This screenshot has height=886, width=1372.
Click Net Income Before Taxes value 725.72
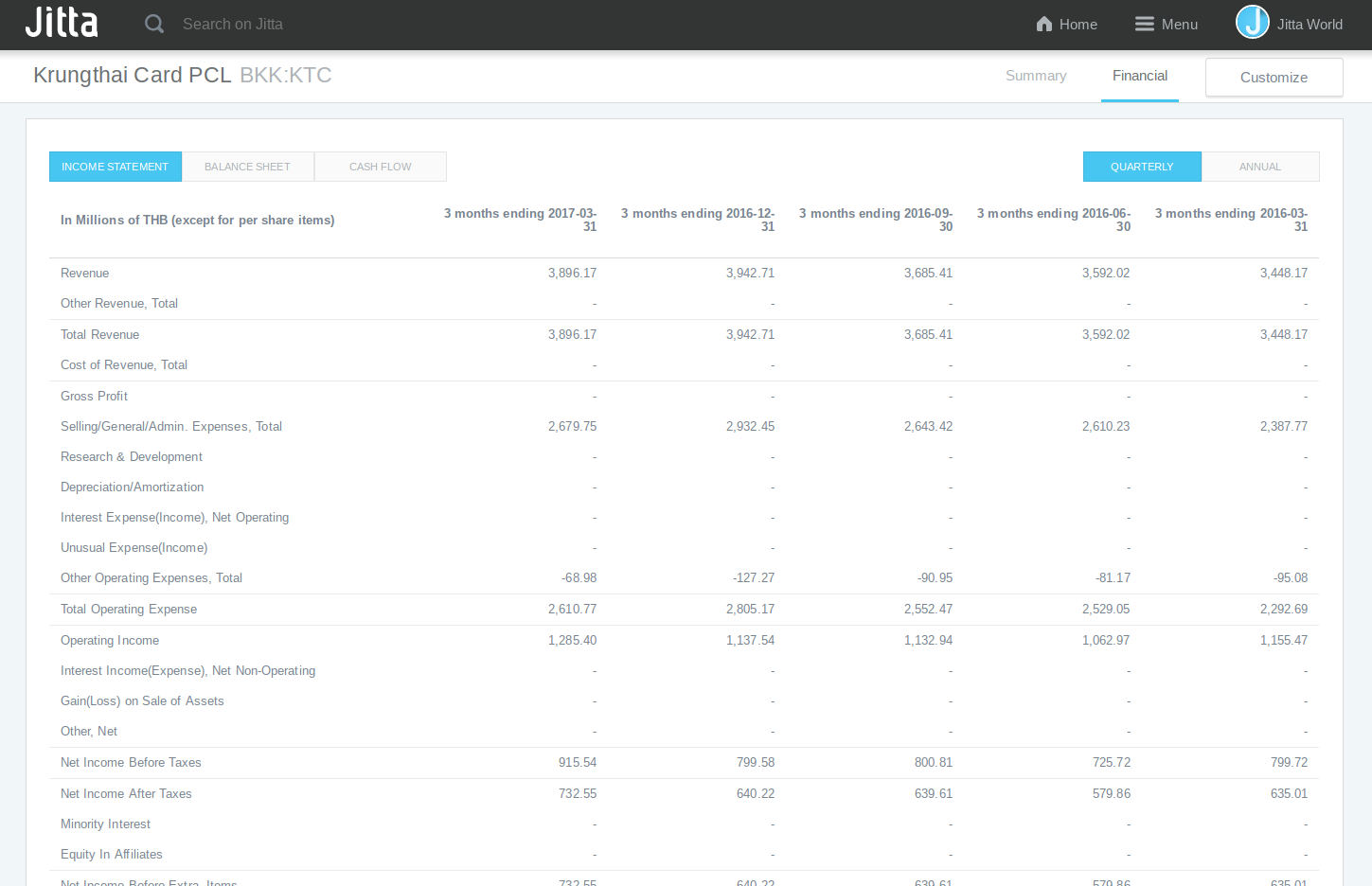click(1112, 763)
